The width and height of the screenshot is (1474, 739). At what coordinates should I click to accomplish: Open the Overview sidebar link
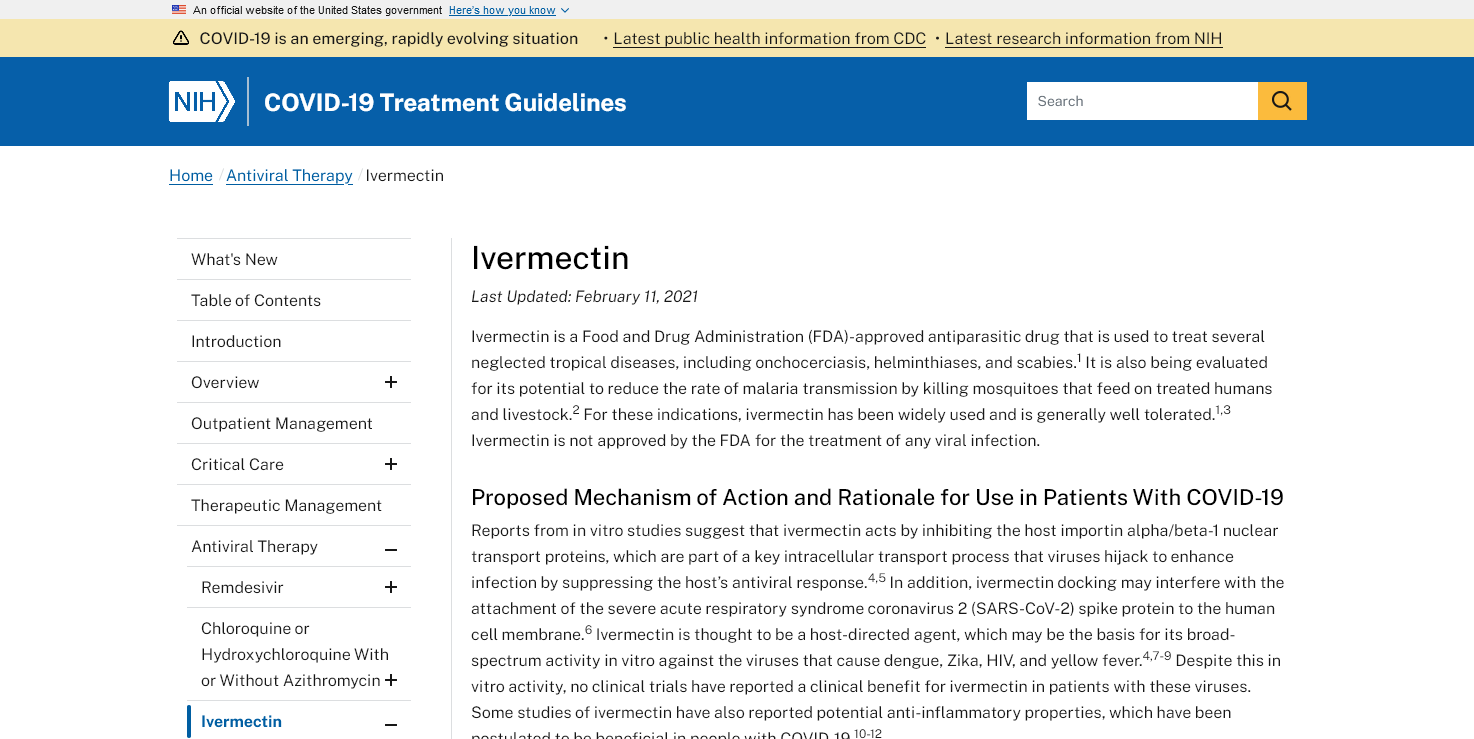pos(225,382)
